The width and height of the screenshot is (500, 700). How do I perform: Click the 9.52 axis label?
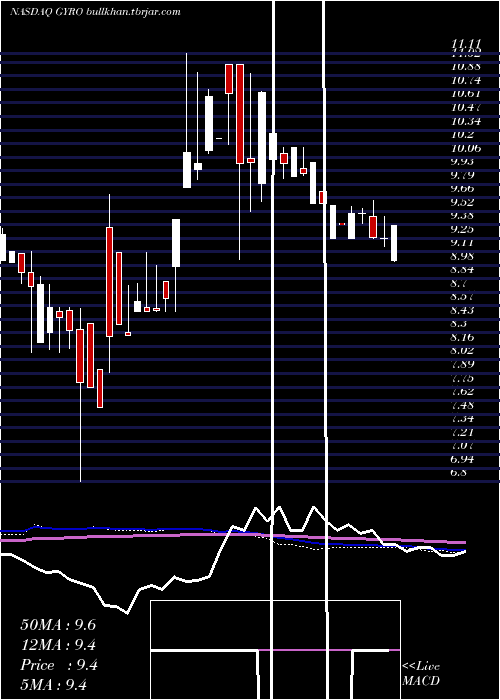click(x=462, y=202)
